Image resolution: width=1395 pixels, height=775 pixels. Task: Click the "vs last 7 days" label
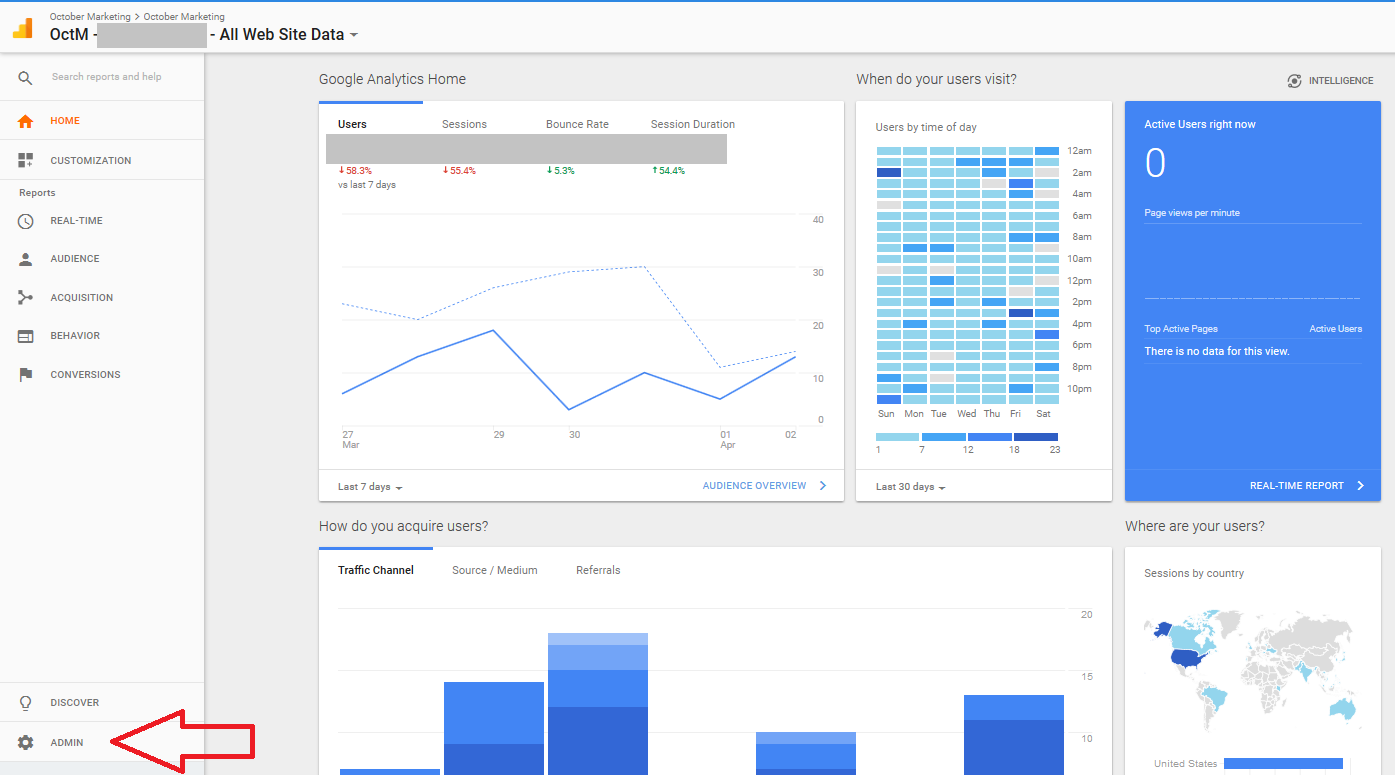367,185
